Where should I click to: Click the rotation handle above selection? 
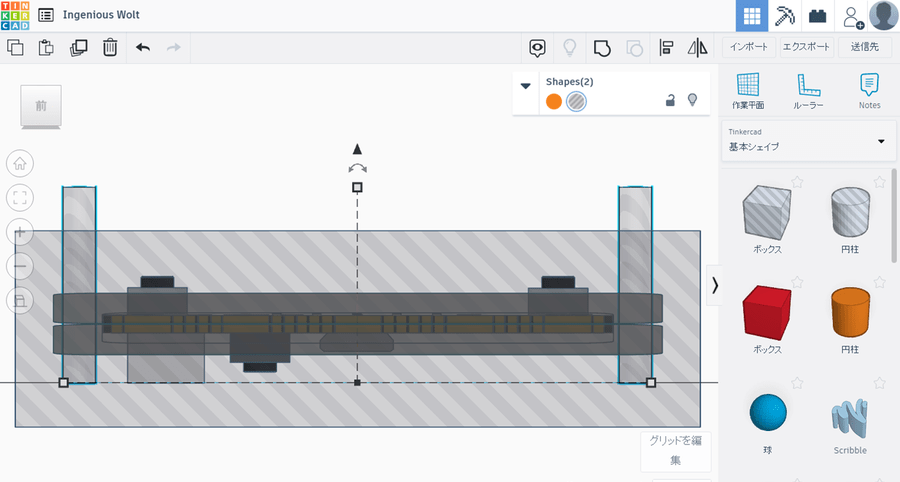(x=357, y=168)
